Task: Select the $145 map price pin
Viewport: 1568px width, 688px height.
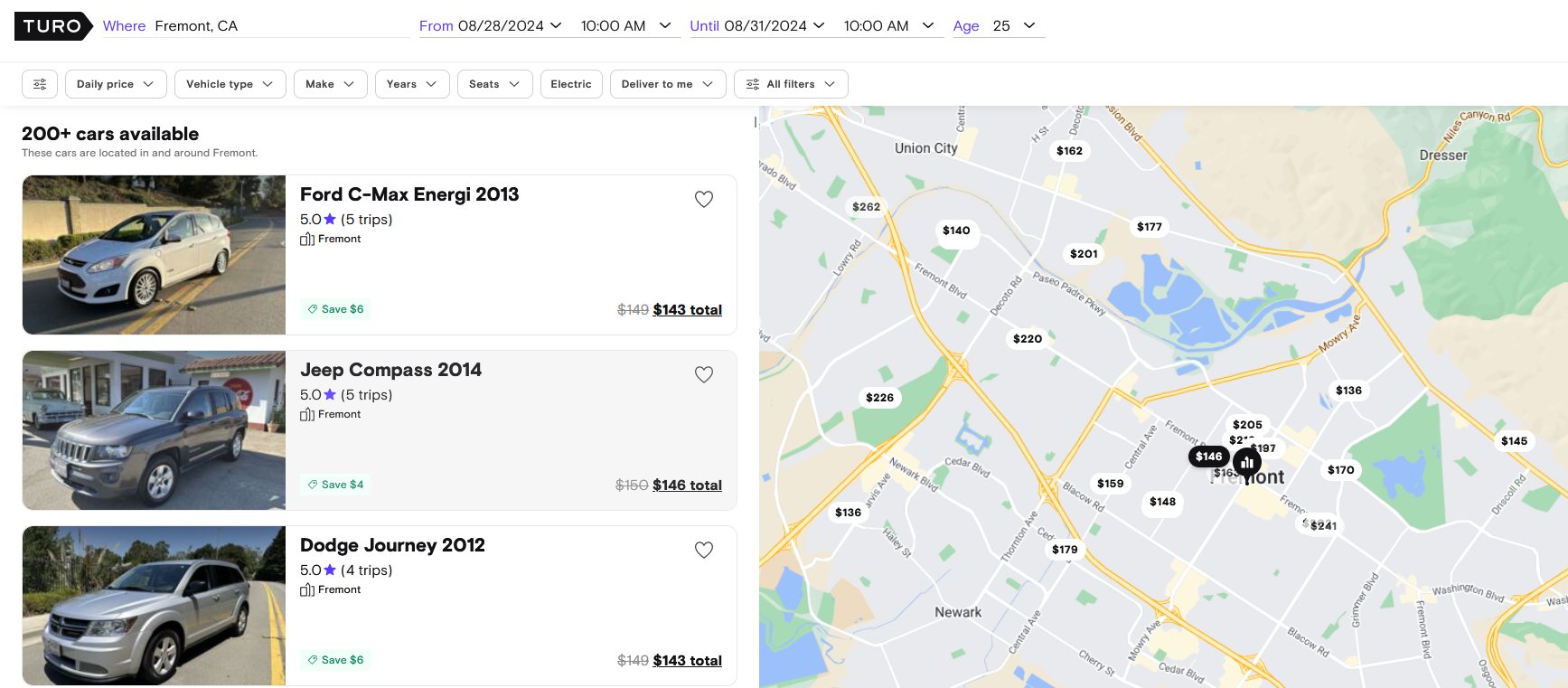Action: pos(1514,441)
